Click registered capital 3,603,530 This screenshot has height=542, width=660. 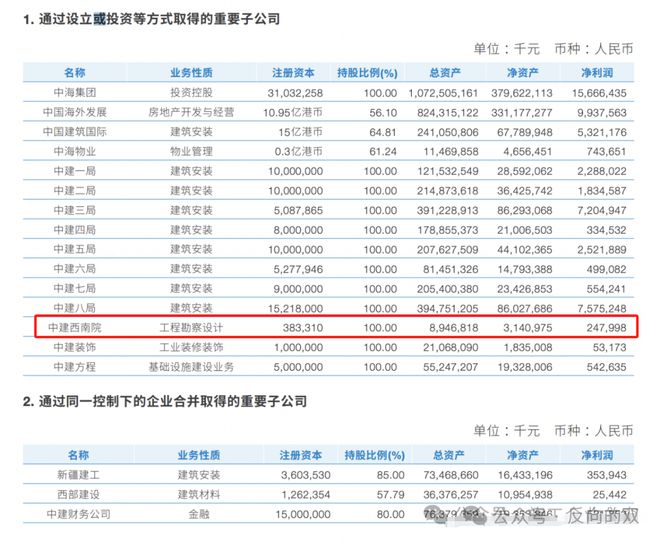(x=306, y=475)
